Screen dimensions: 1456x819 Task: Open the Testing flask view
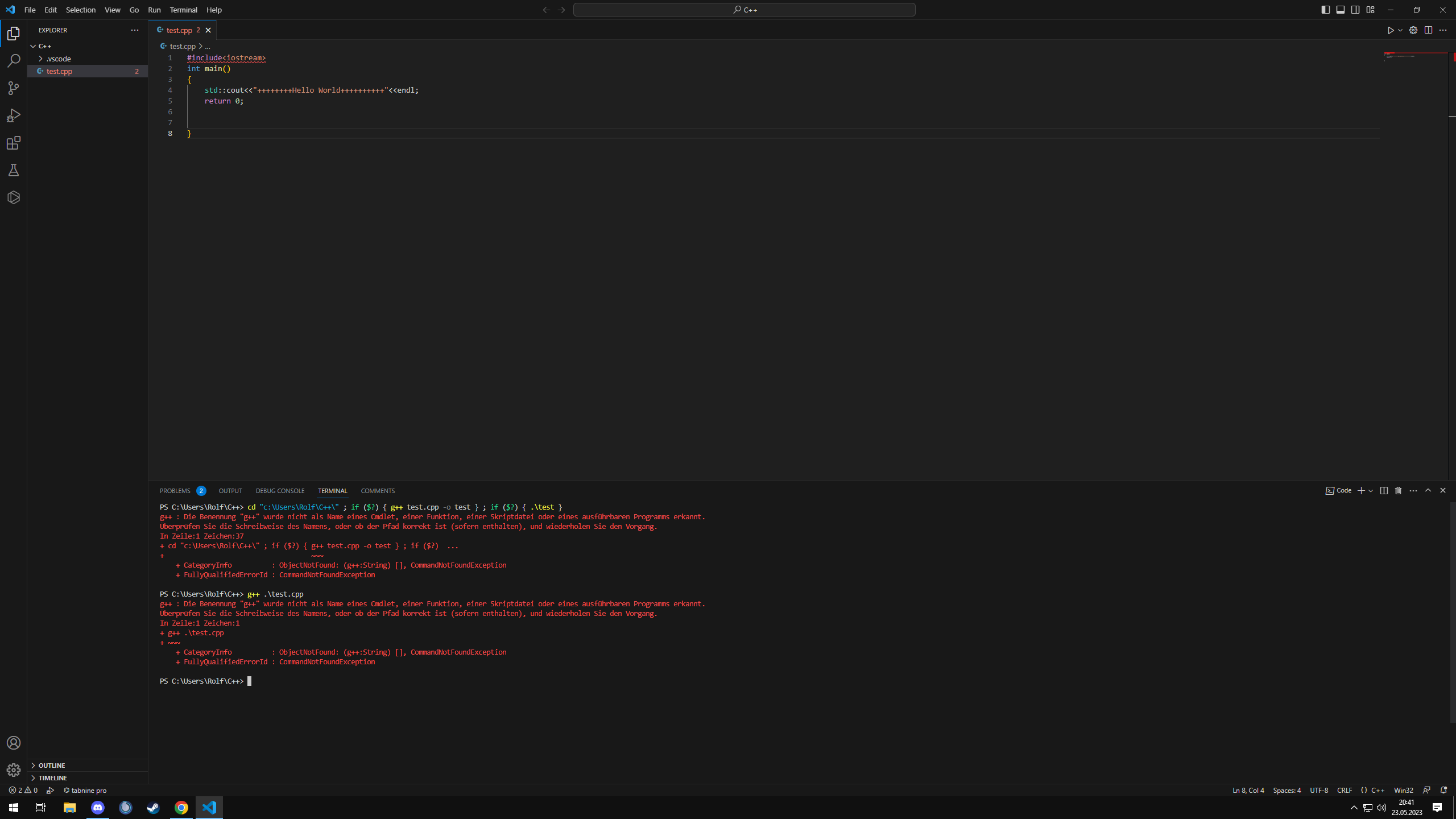(14, 170)
